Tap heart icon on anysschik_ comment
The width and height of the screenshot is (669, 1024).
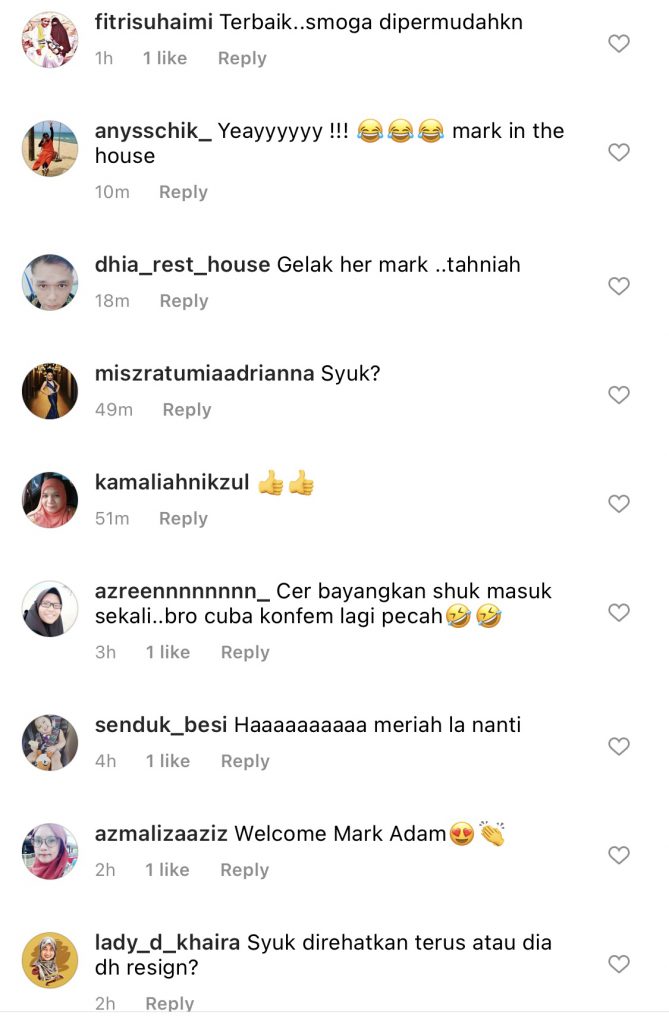pyautogui.click(x=619, y=152)
